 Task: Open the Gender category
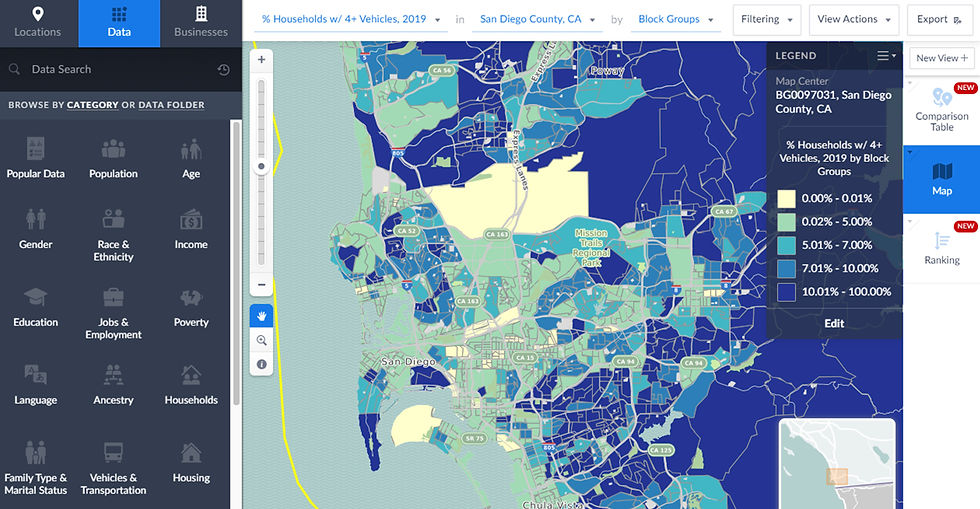tap(36, 229)
